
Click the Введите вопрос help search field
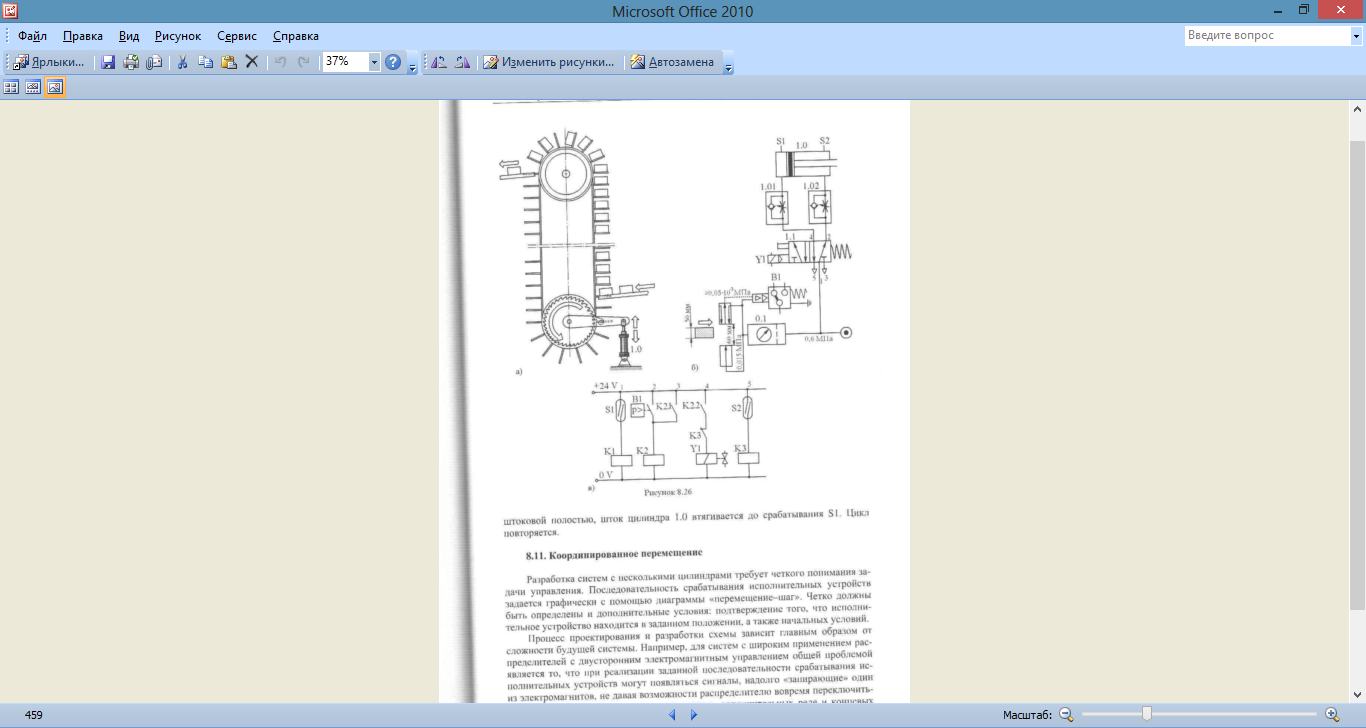pyautogui.click(x=1267, y=35)
